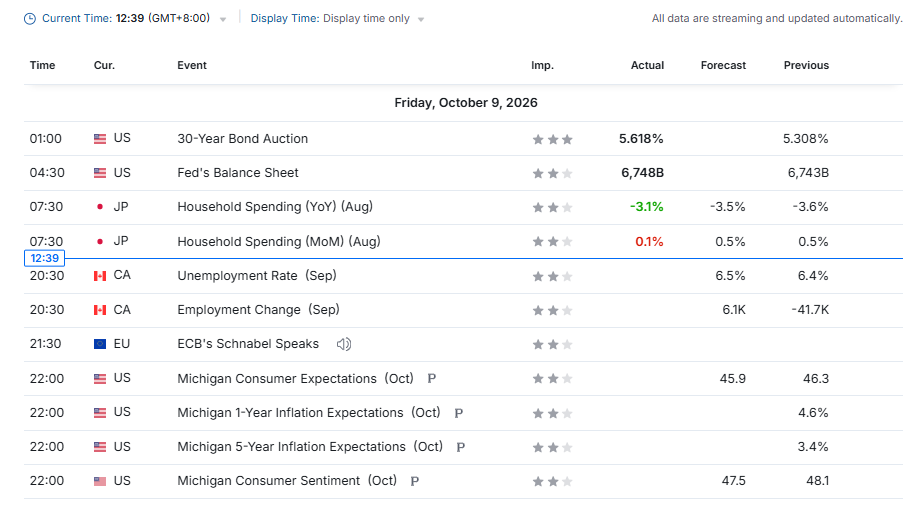Click importance stars for ECB's Schnabel Speaks
Viewport: 915px width, 515px height.
(553, 345)
